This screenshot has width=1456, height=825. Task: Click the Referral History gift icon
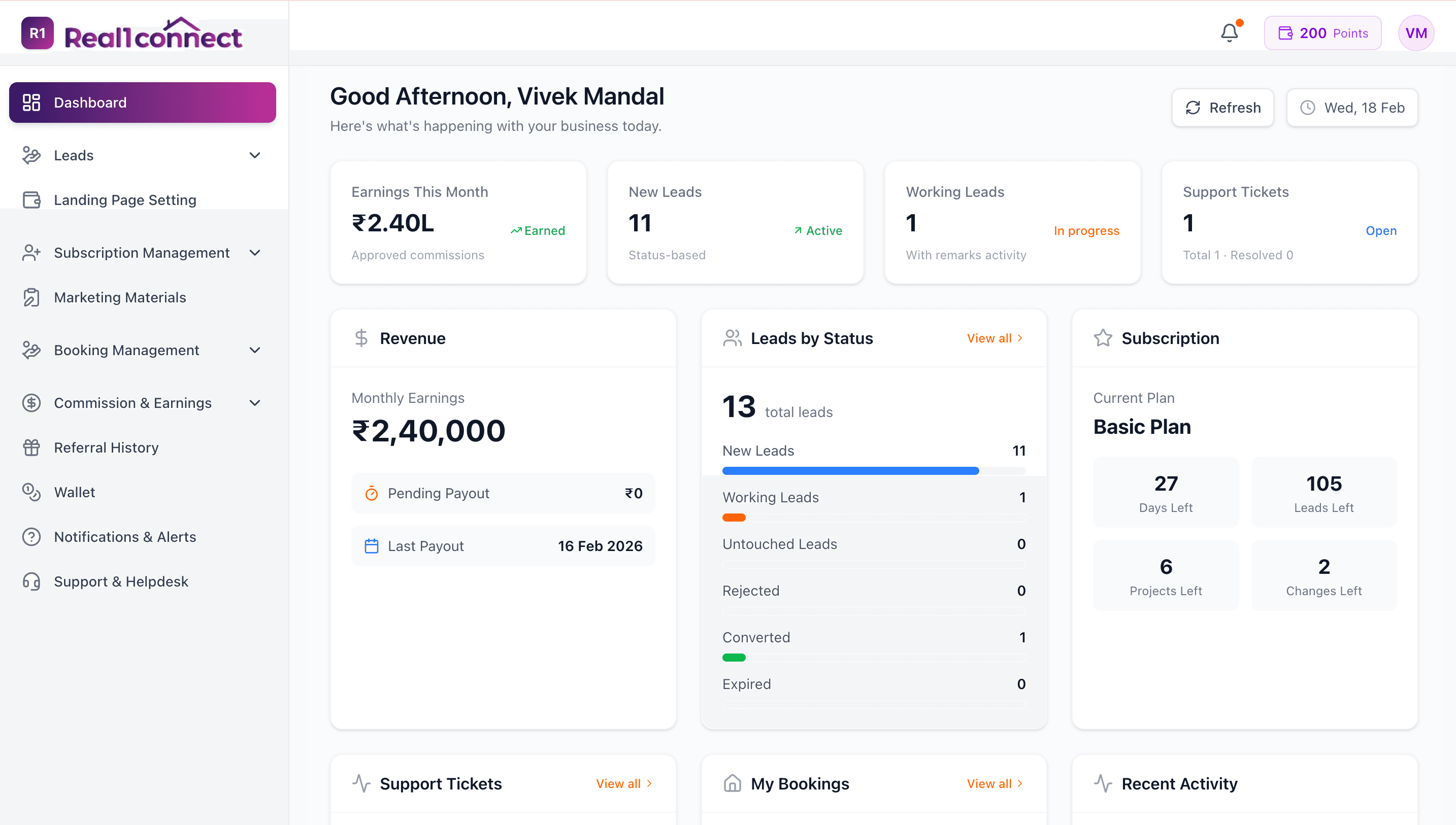pos(31,448)
